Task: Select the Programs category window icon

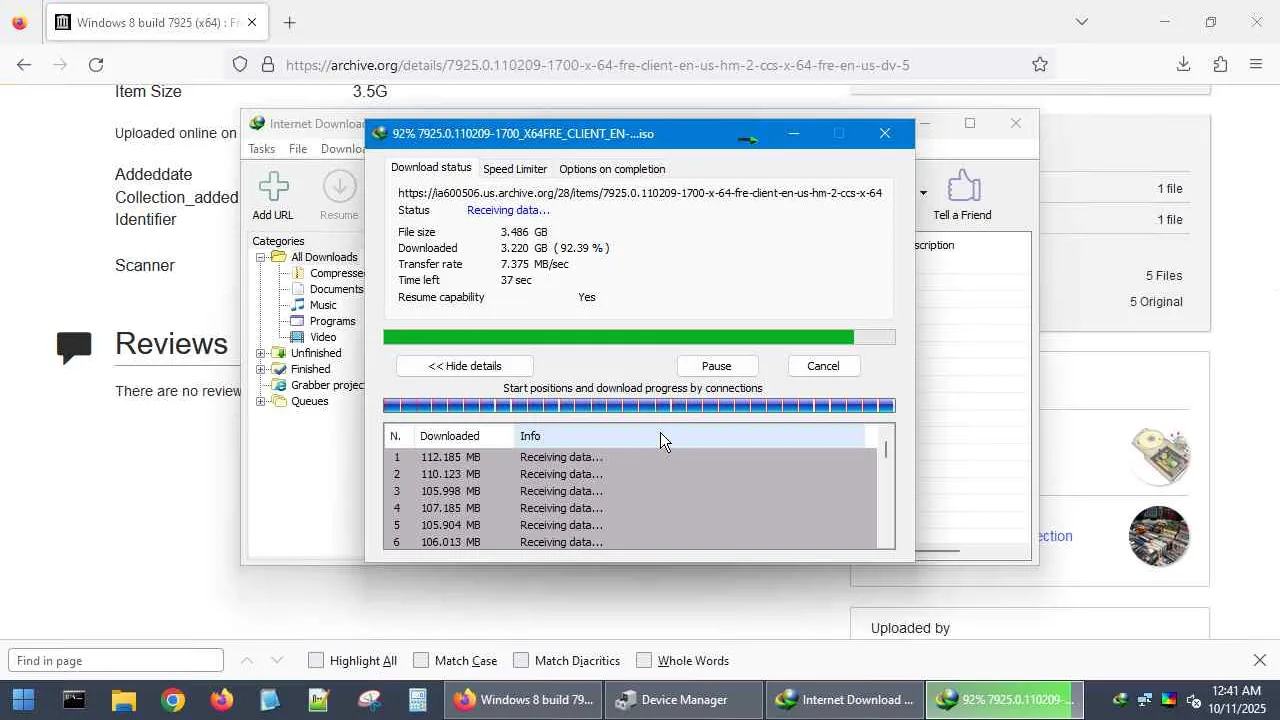Action: point(298,321)
